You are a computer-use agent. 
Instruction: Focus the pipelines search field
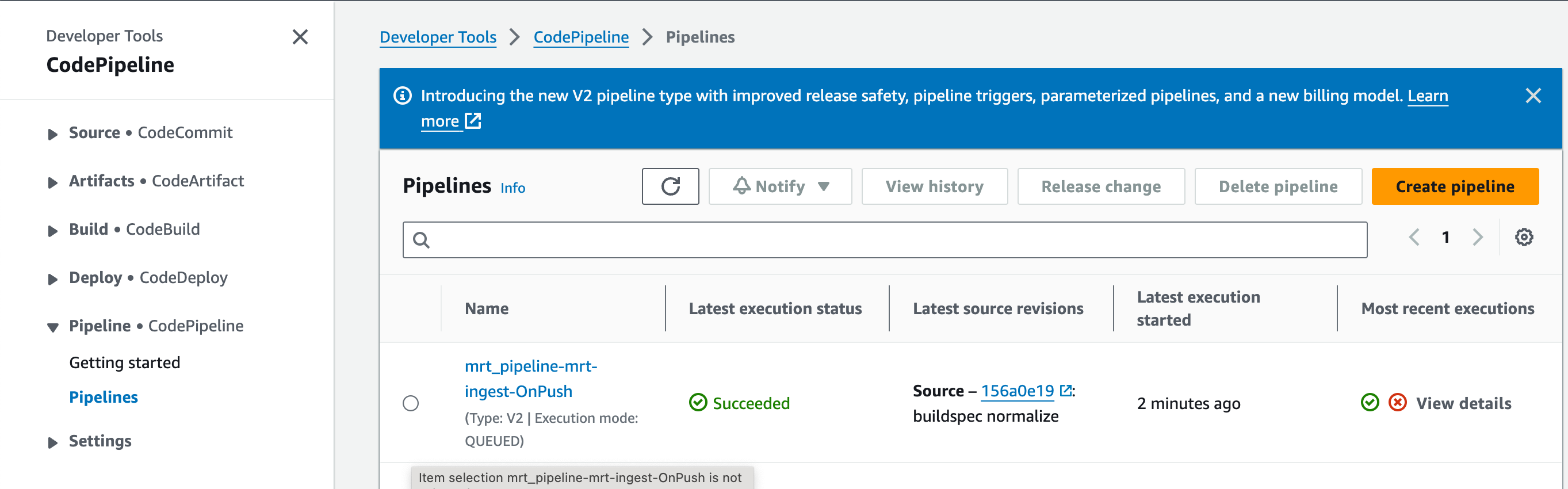(885, 240)
